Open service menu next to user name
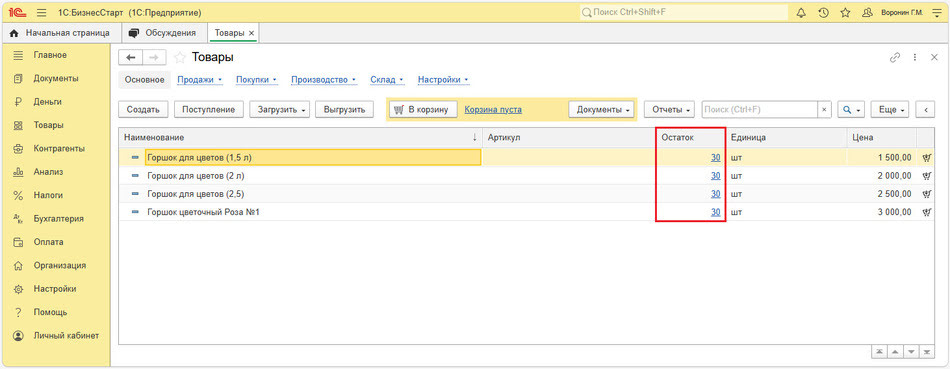 pos(937,13)
